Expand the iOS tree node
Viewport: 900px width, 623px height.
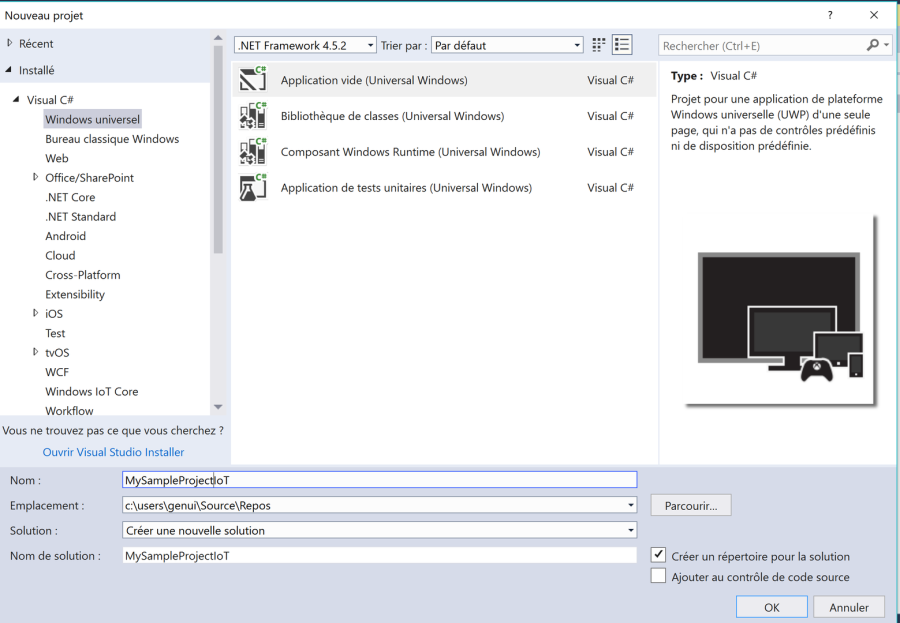[36, 313]
